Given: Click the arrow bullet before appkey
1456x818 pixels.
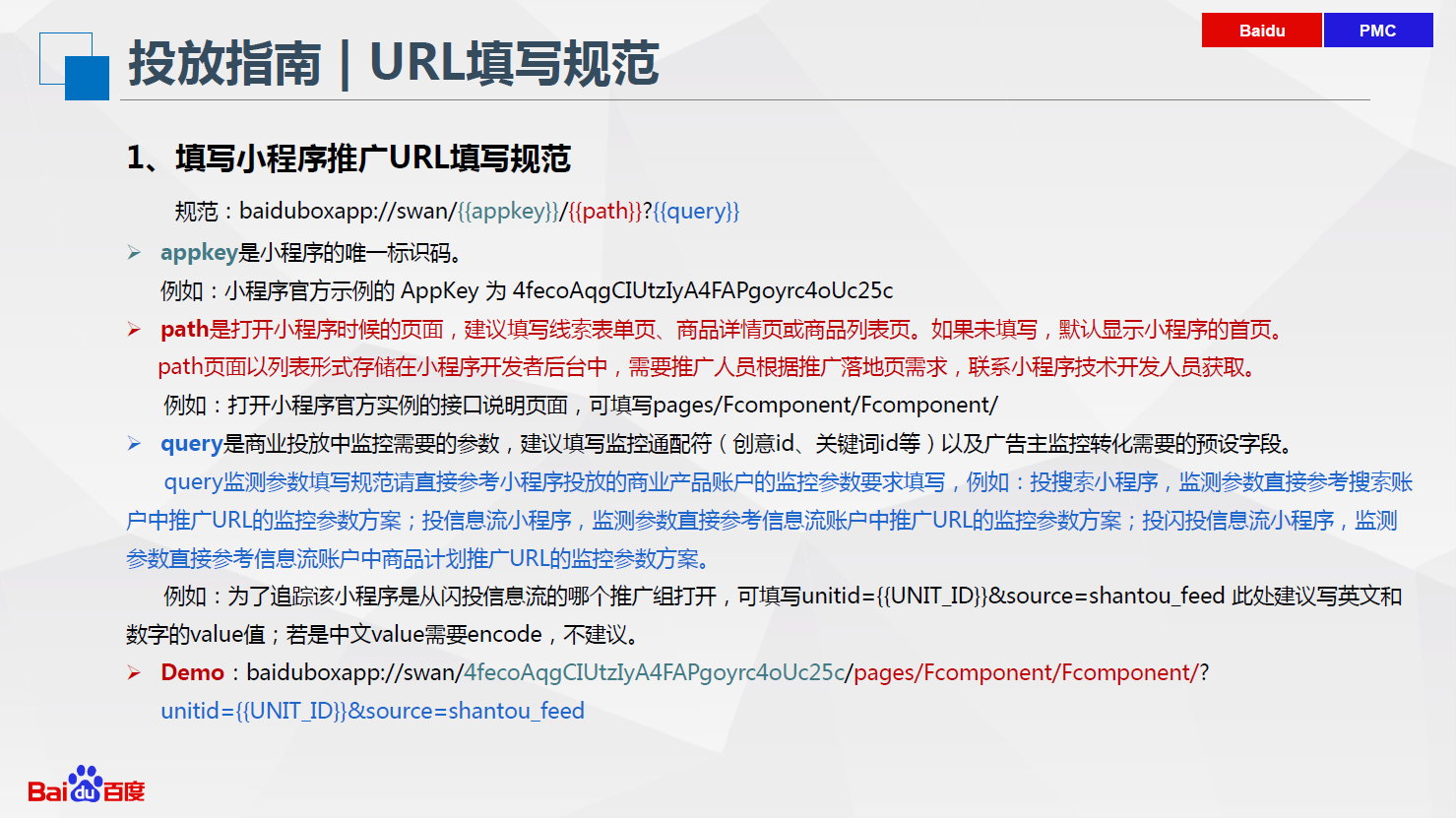Looking at the screenshot, I should pos(134,253).
